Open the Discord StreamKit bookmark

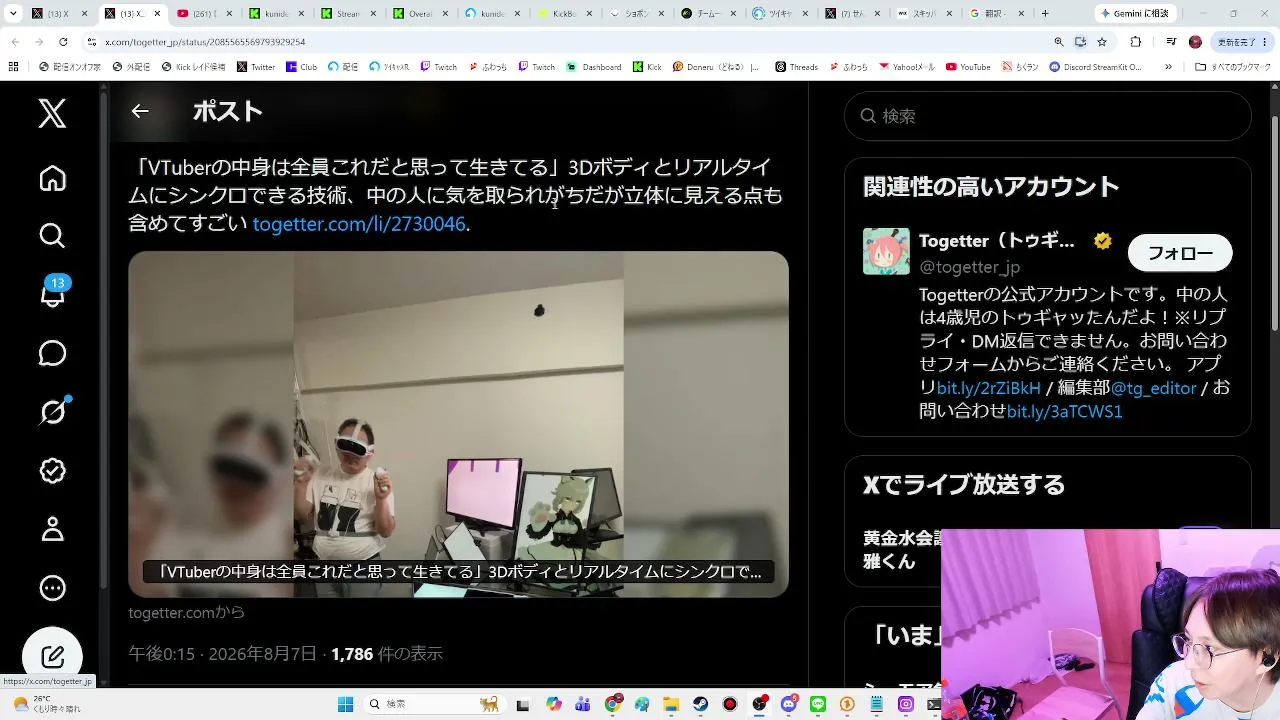pyautogui.click(x=1095, y=67)
